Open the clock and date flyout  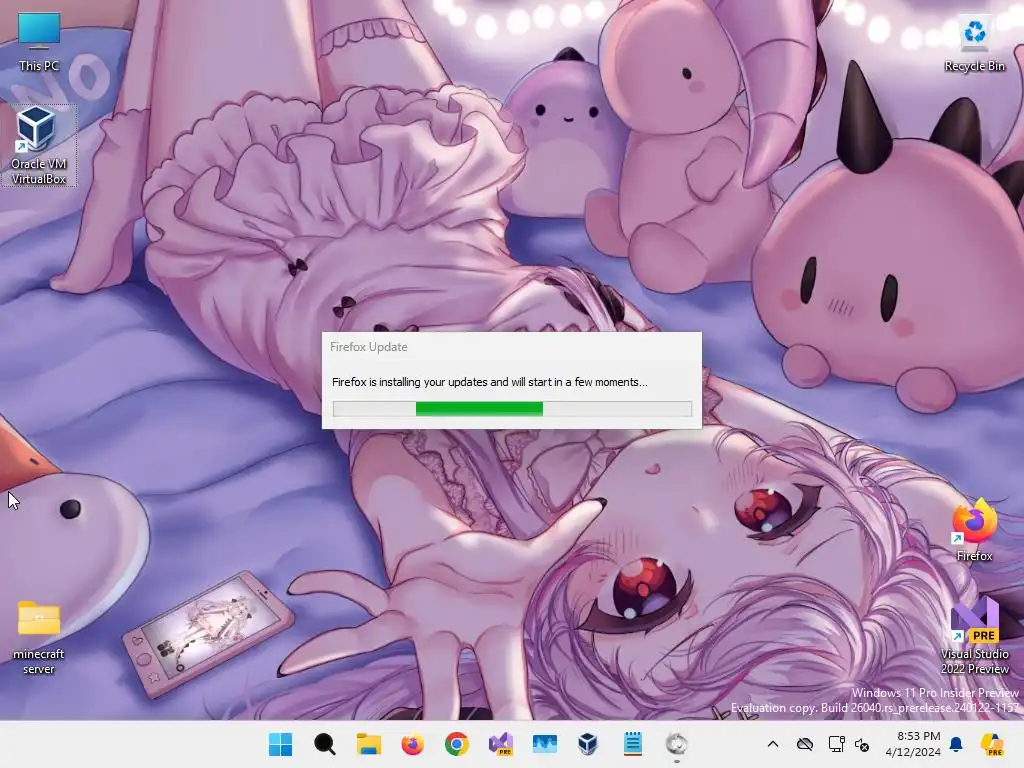(x=913, y=744)
